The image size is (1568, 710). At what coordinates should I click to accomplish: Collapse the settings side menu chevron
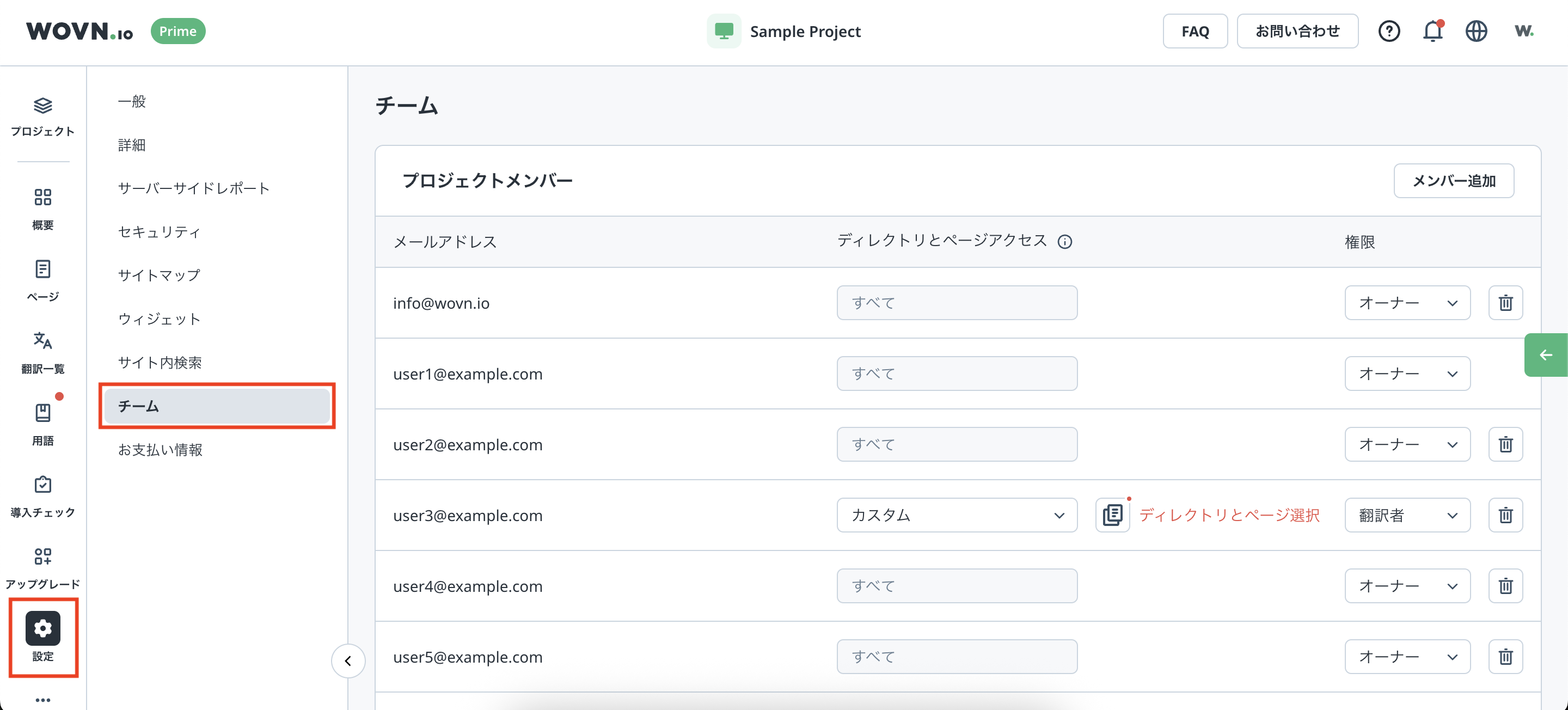pyautogui.click(x=348, y=660)
